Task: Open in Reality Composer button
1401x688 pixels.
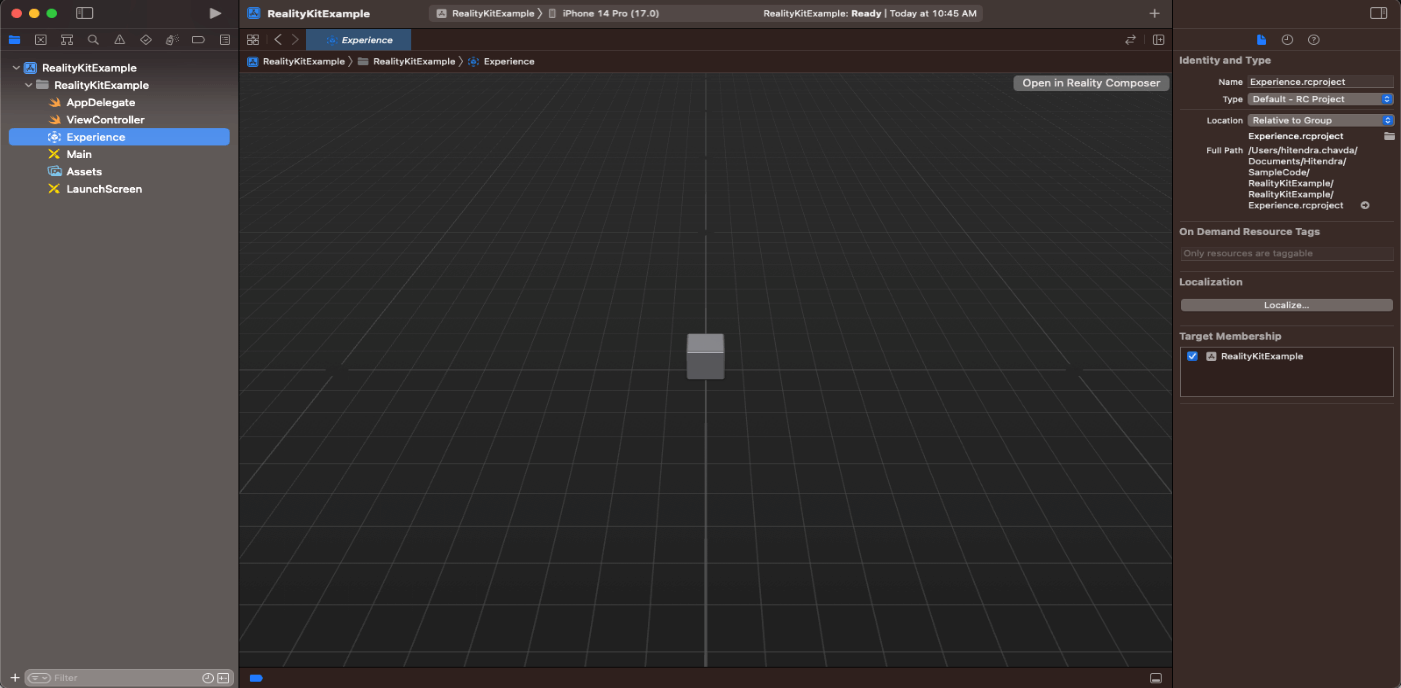Action: point(1091,83)
